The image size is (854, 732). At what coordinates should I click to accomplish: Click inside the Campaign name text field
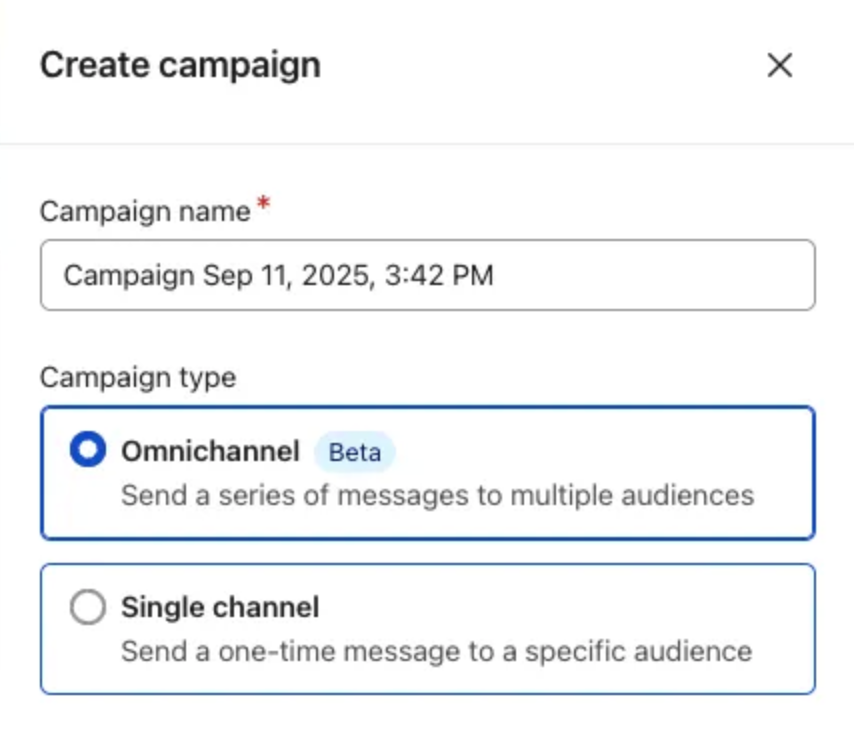tap(427, 274)
